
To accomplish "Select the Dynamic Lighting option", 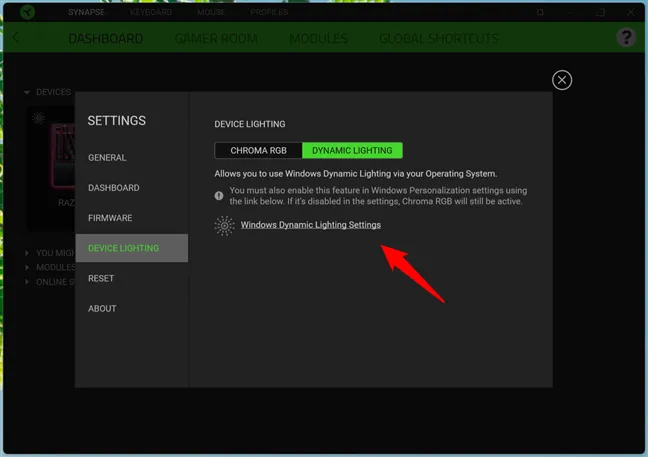I will (x=352, y=150).
